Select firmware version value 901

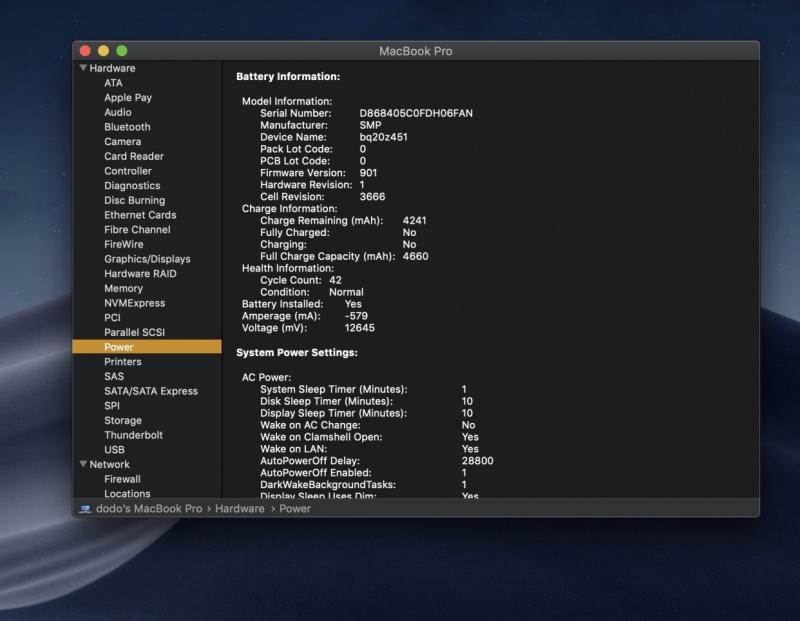368,173
